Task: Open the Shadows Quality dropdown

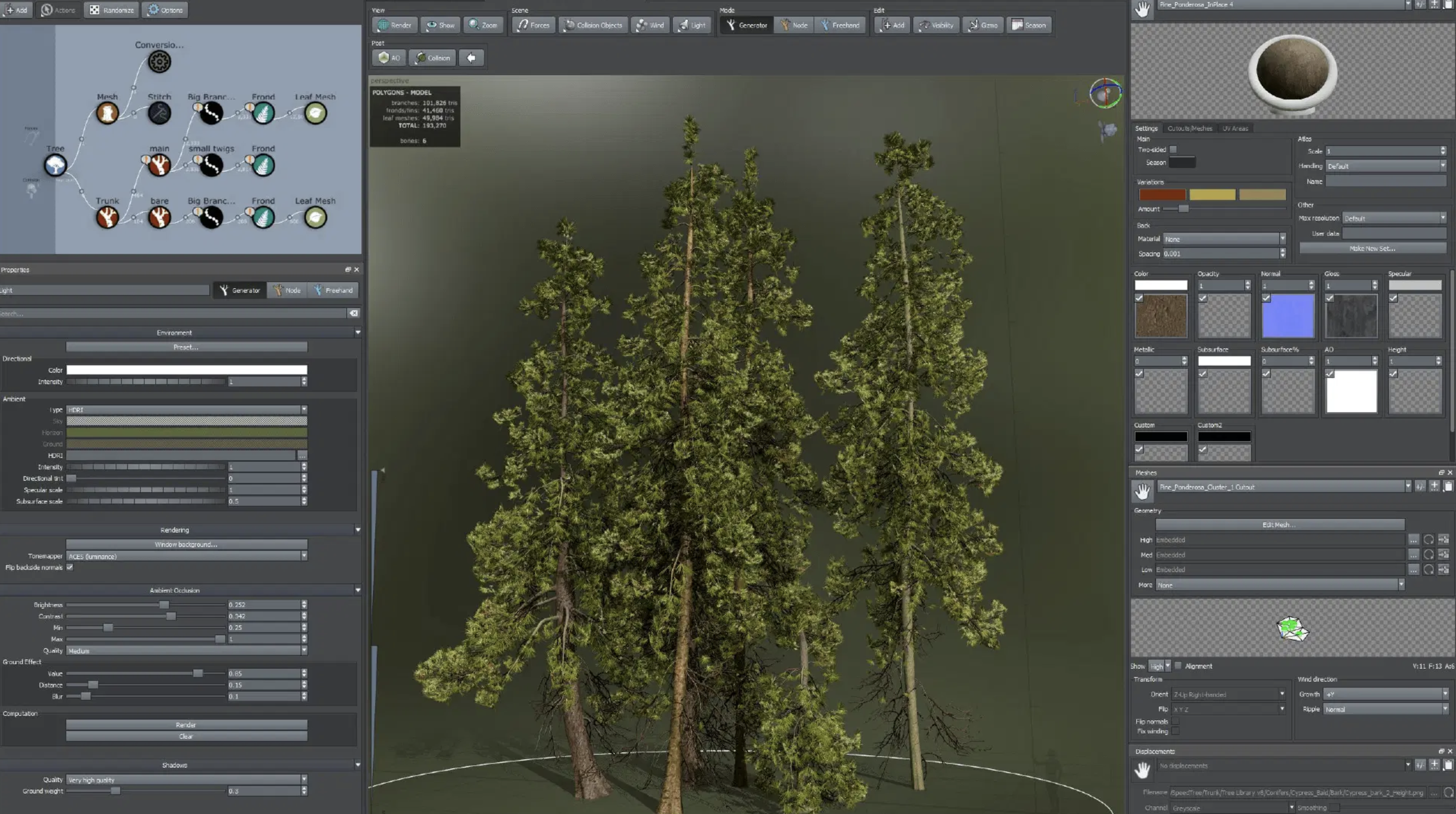Action: (x=187, y=780)
